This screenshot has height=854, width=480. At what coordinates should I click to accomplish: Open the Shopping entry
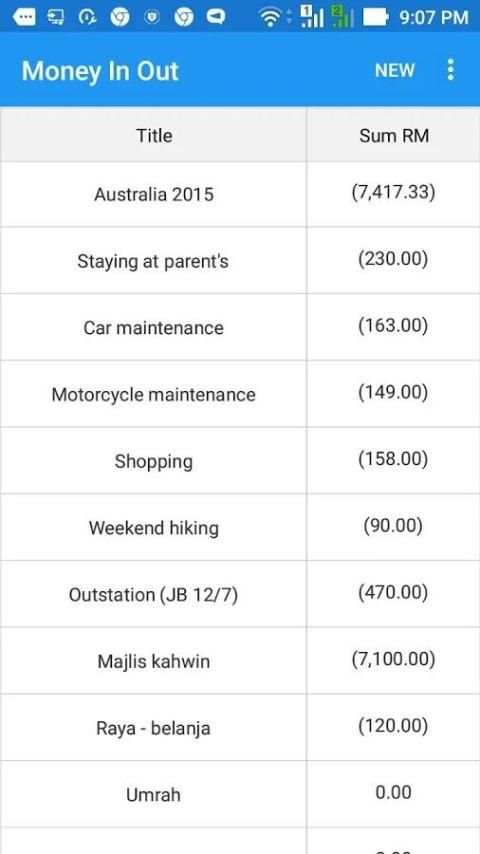(240, 460)
